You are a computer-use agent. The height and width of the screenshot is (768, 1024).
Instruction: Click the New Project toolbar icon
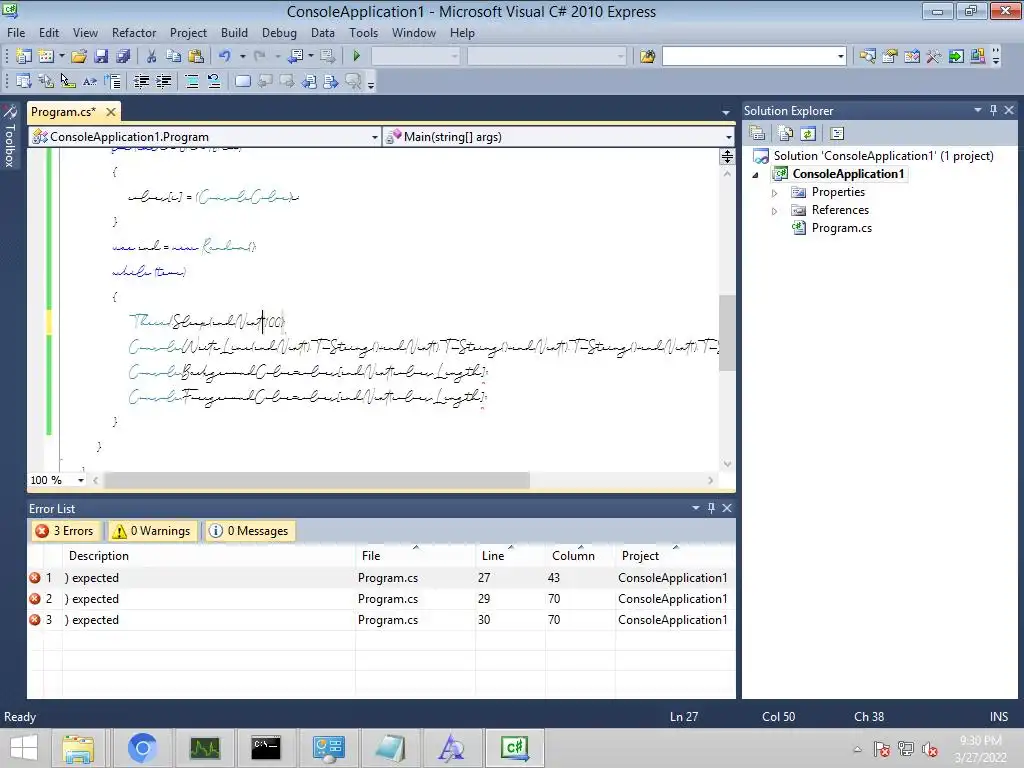click(24, 56)
